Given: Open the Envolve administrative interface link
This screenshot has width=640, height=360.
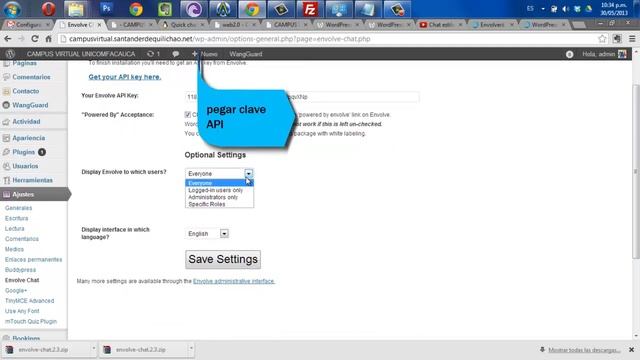Looking at the screenshot, I should [234, 281].
